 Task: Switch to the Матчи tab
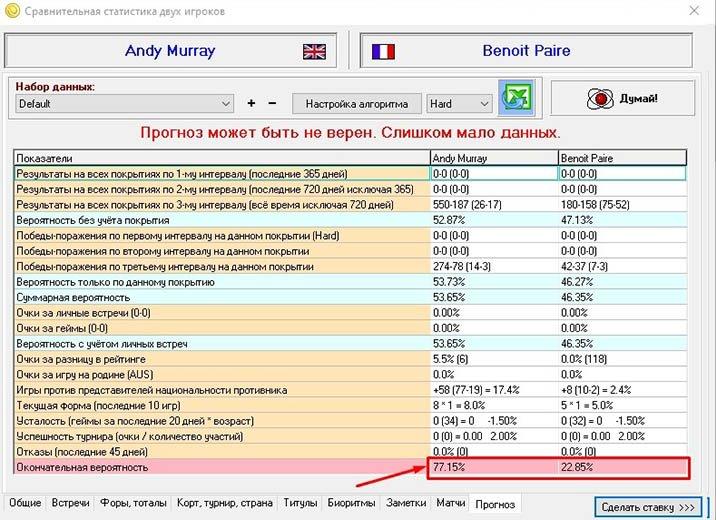coord(451,503)
